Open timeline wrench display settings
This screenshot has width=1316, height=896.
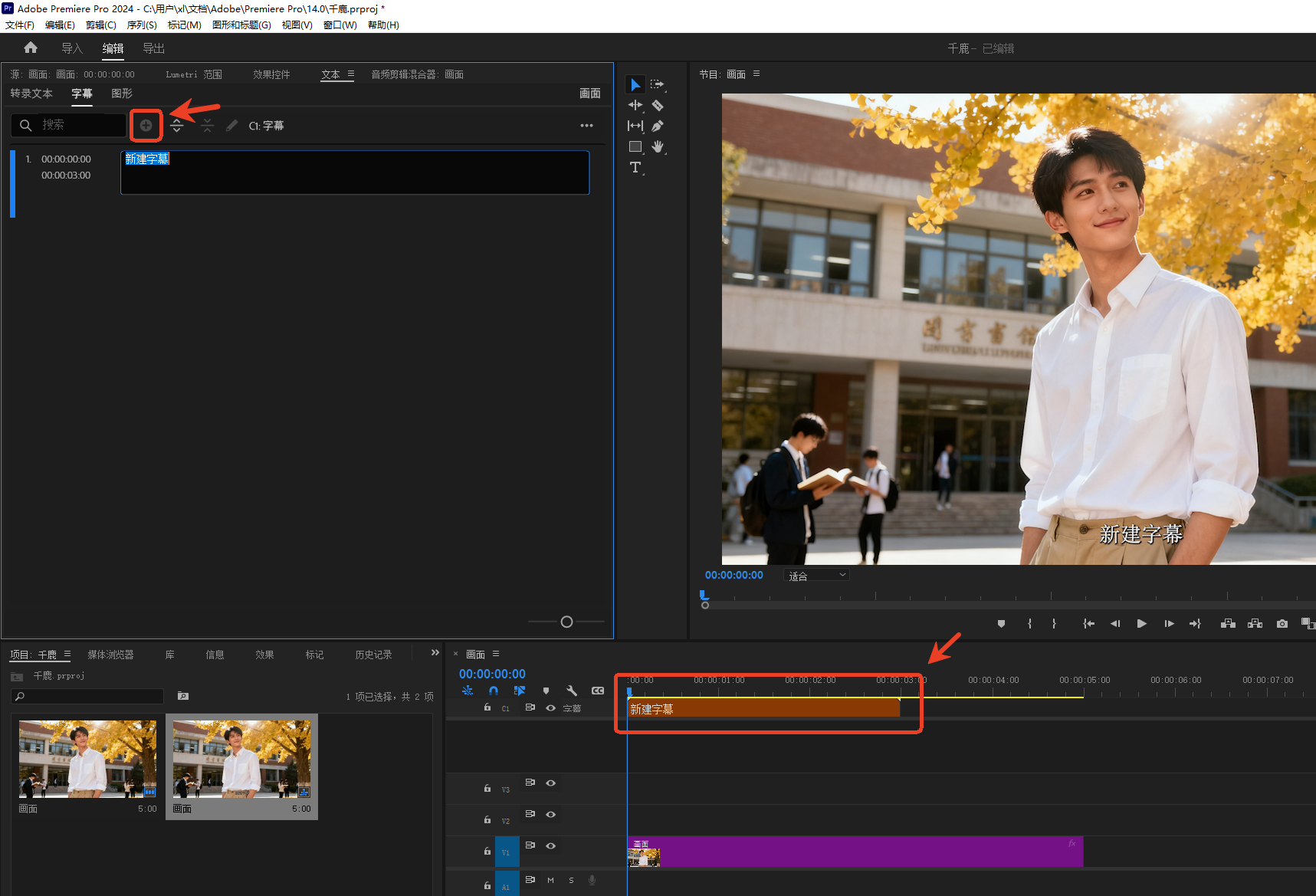572,691
